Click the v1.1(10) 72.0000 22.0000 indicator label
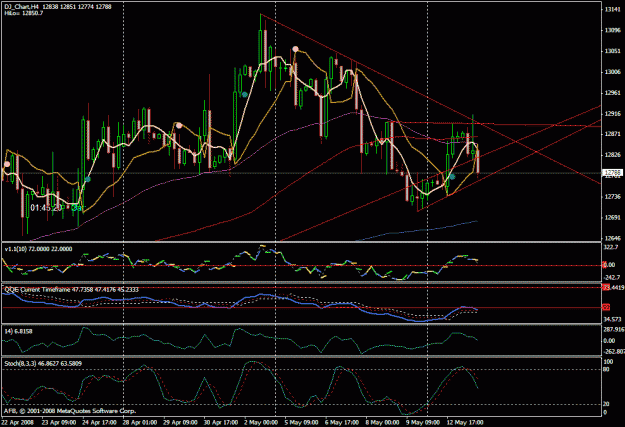The image size is (625, 427). (39, 249)
